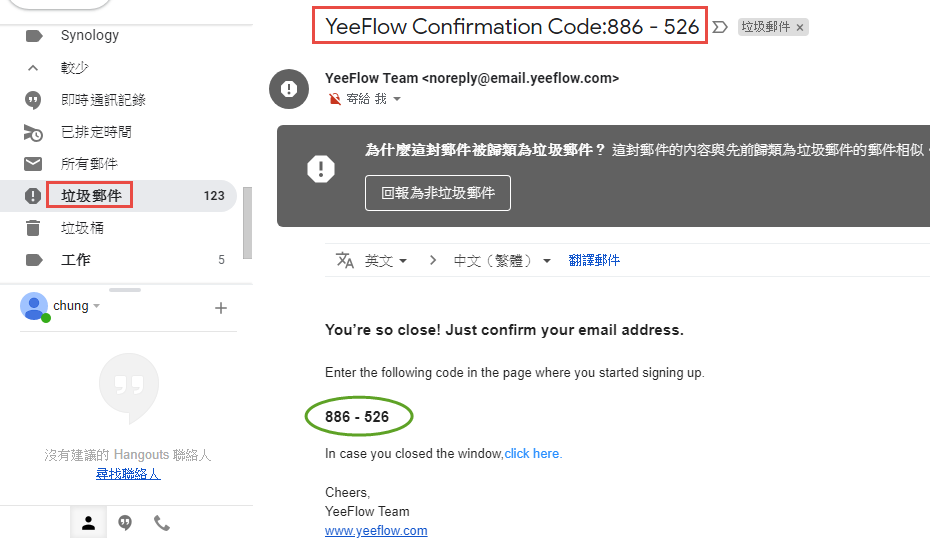
Task: Remove the 垃圾郵件 label chip
Action: pos(800,27)
